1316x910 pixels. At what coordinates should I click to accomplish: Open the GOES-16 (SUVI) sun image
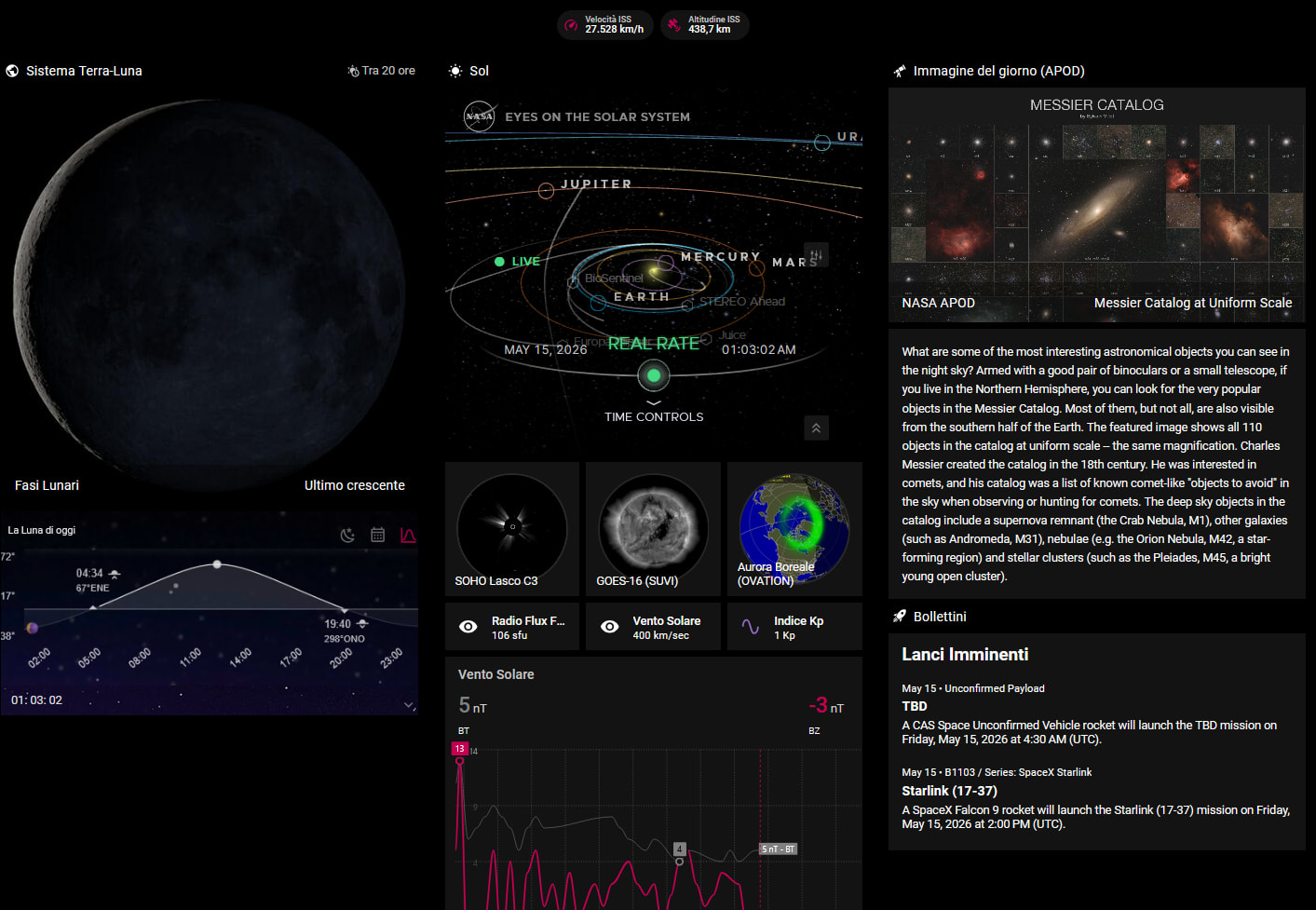[654, 529]
